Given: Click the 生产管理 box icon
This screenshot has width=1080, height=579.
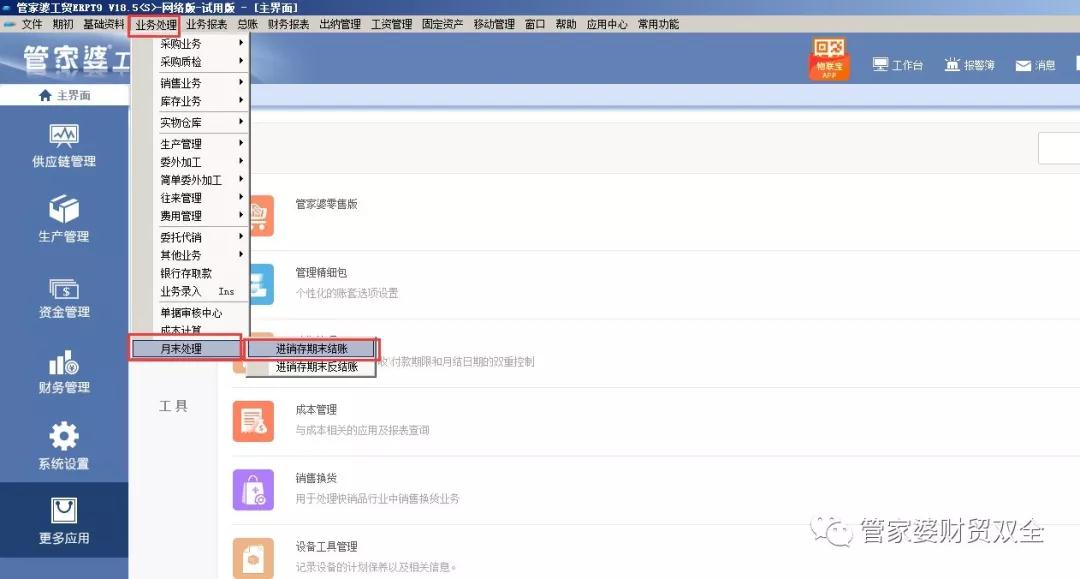Looking at the screenshot, I should tap(64, 210).
